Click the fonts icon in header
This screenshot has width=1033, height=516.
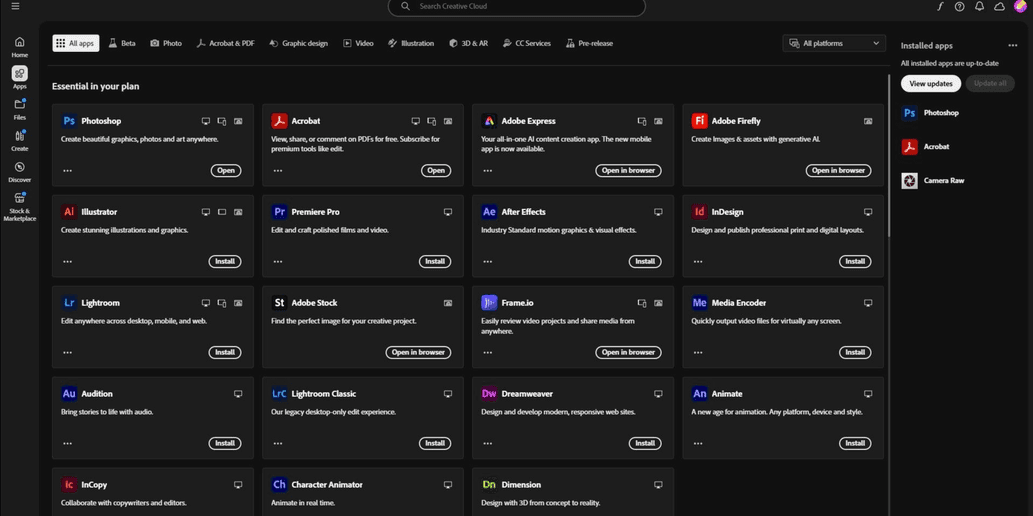940,7
